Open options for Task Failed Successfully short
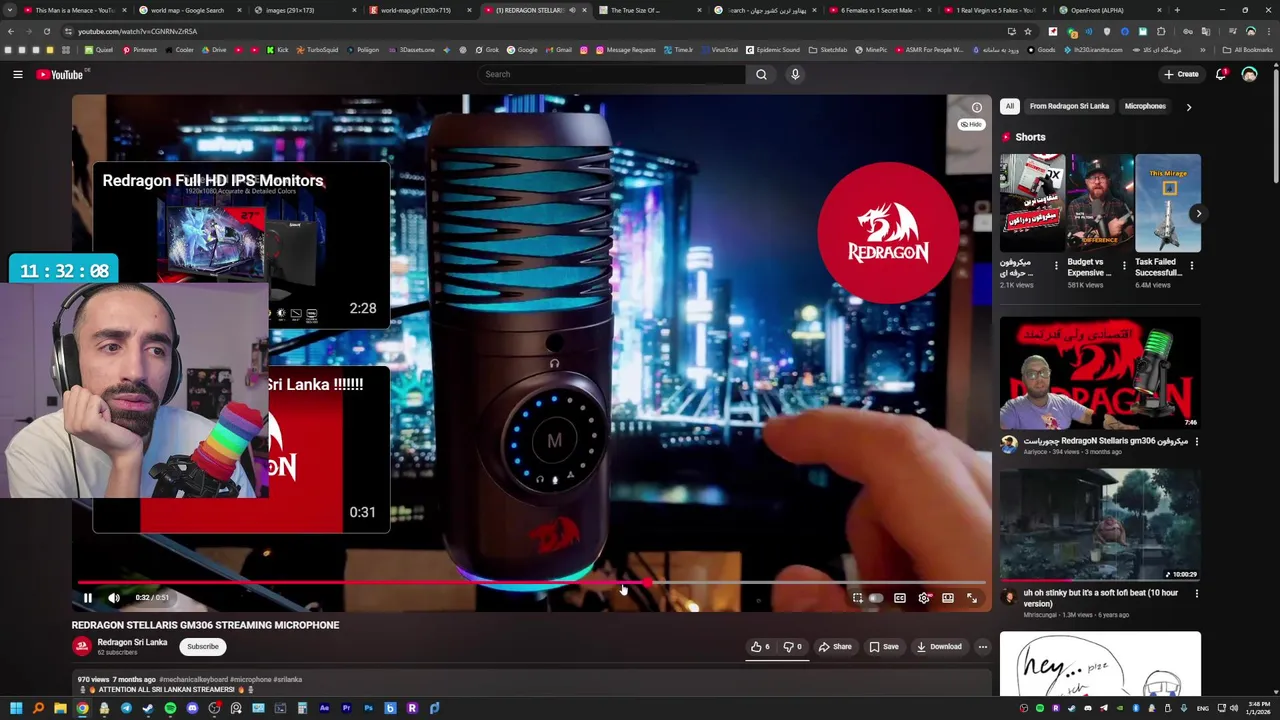 click(1192, 266)
